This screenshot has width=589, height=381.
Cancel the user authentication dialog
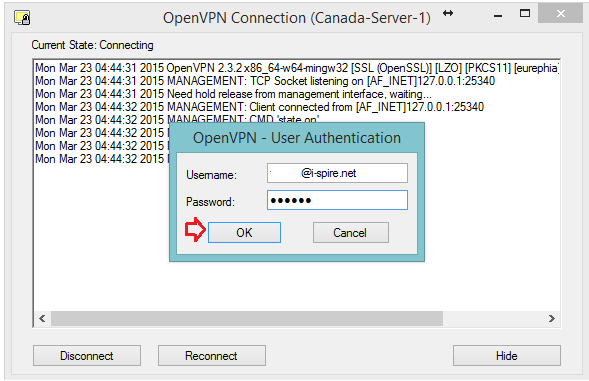tap(350, 233)
